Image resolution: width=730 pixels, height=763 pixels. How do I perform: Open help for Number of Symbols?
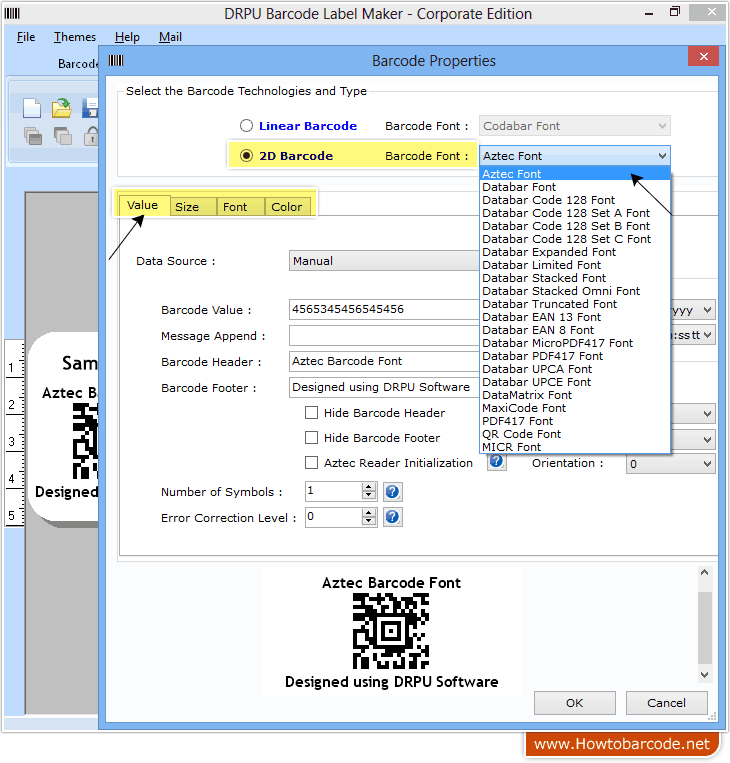click(392, 492)
